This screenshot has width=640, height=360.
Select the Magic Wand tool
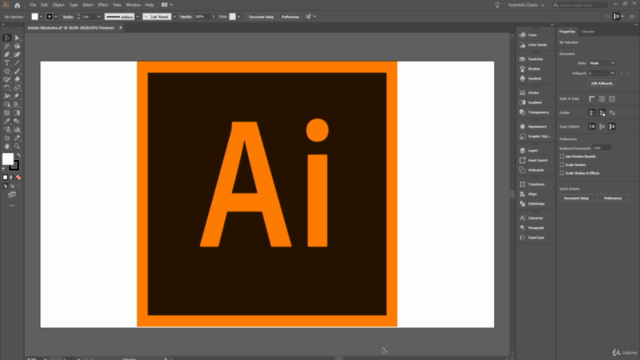tap(7, 46)
